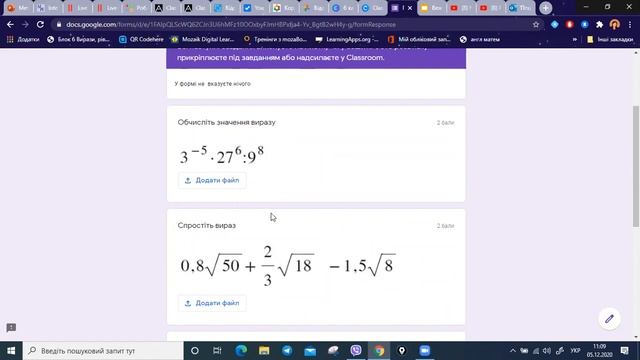Open the LearningApps.org bookmark
This screenshot has height=360, width=640.
click(x=347, y=39)
